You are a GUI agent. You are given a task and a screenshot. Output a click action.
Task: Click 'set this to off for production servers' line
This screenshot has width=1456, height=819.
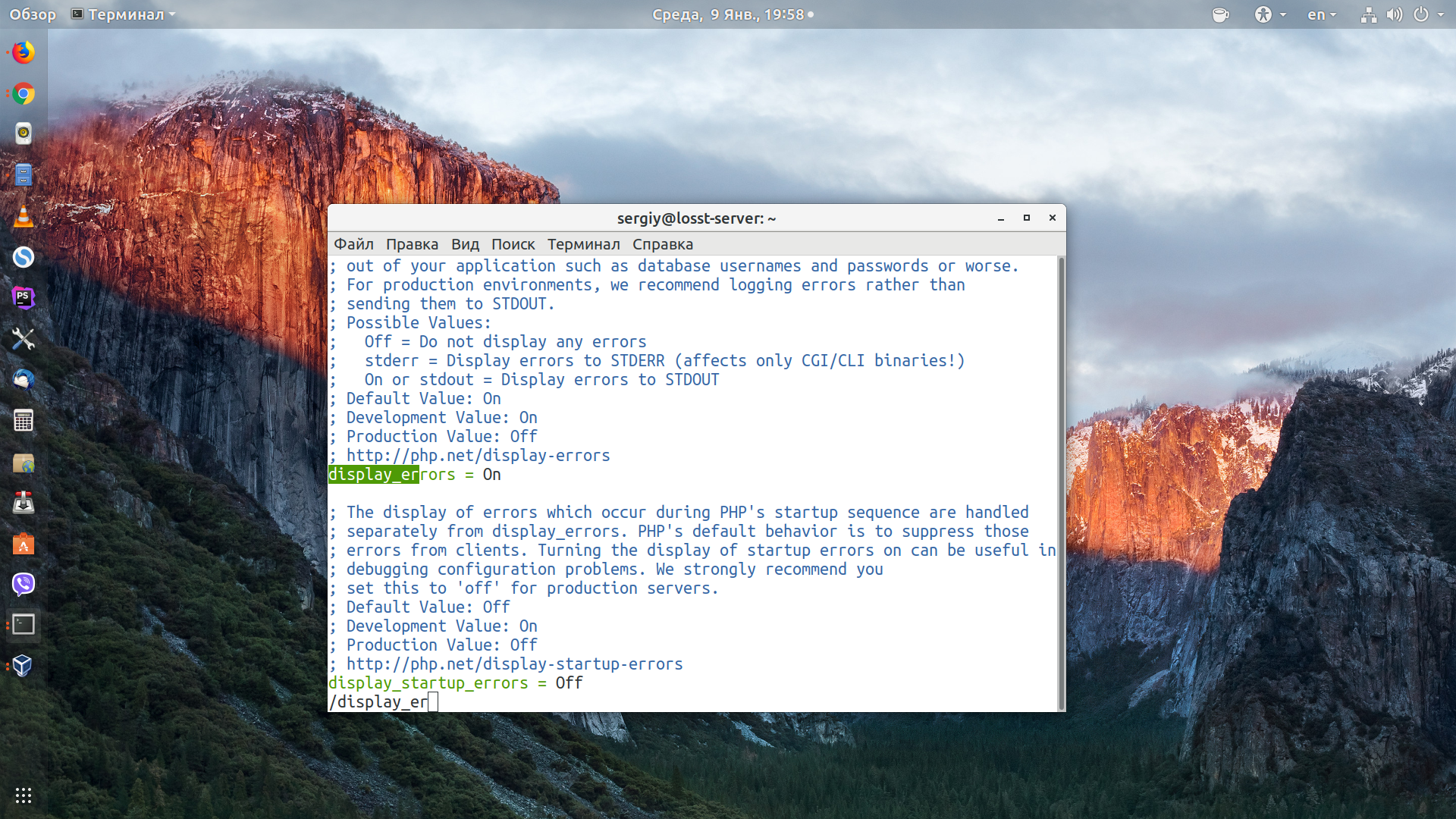pos(523,588)
